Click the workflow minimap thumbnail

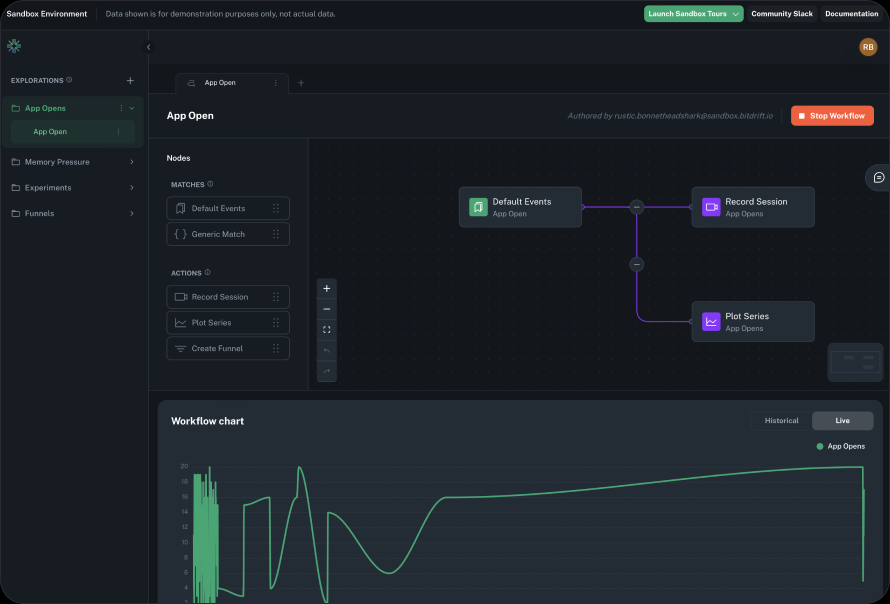856,362
